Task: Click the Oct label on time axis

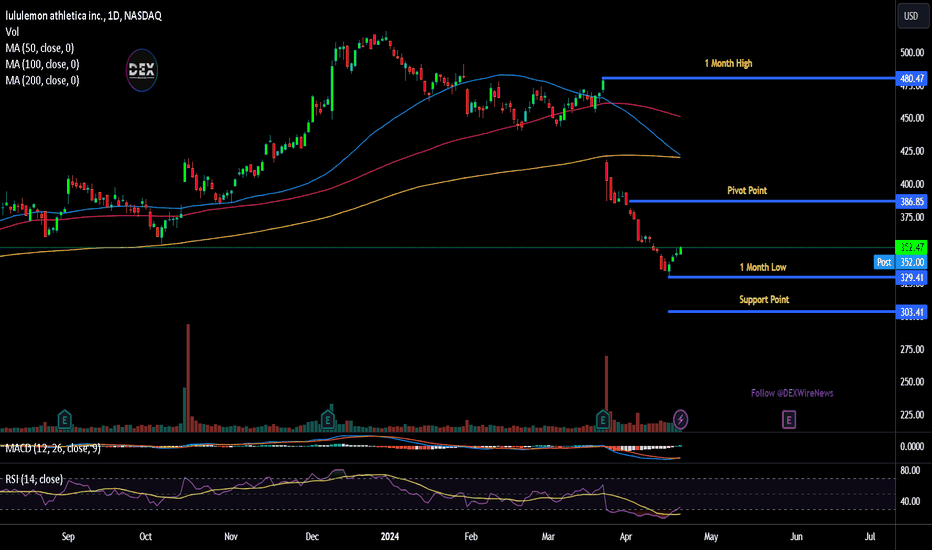Action: point(145,536)
